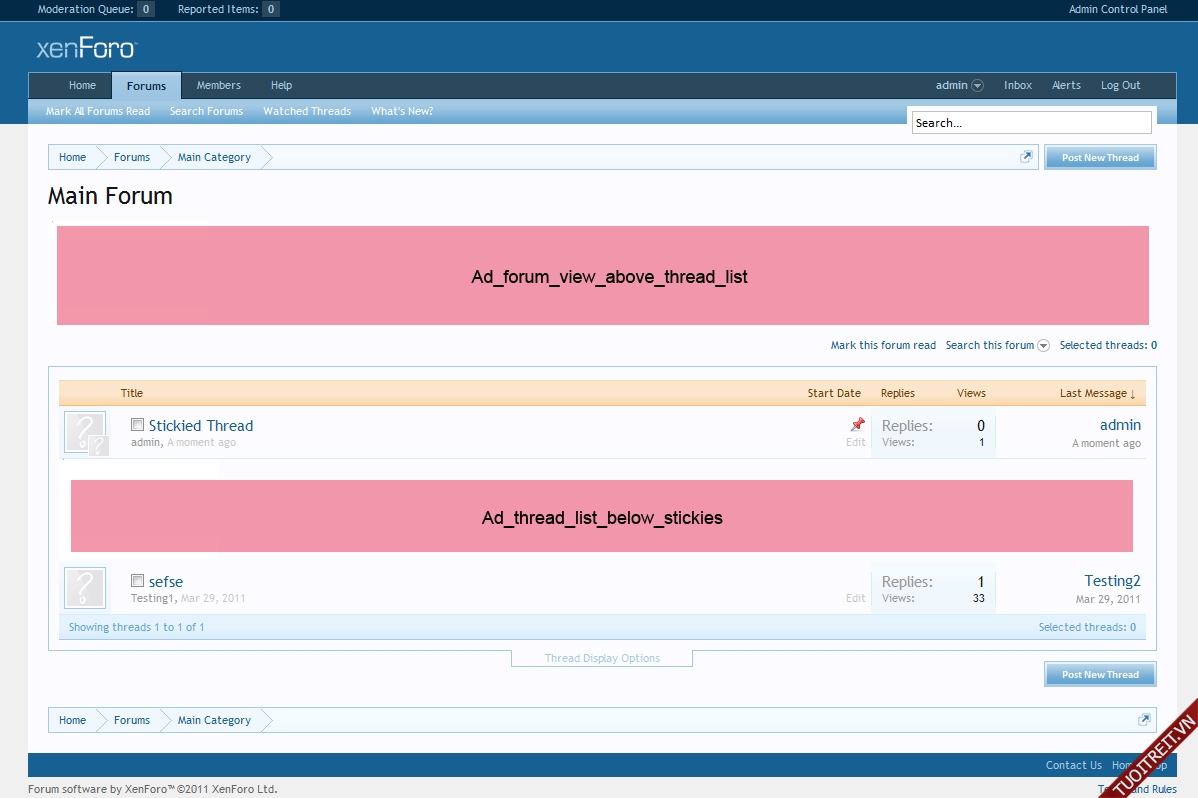The image size is (1198, 798).
Task: Click Mark this forum read link
Action: [x=883, y=345]
